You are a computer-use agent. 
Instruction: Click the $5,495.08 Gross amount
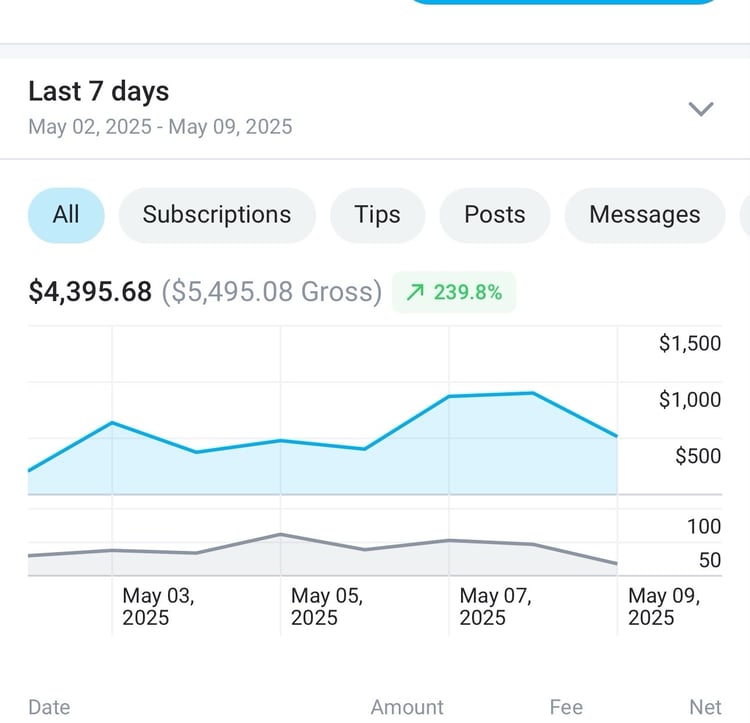[x=272, y=292]
